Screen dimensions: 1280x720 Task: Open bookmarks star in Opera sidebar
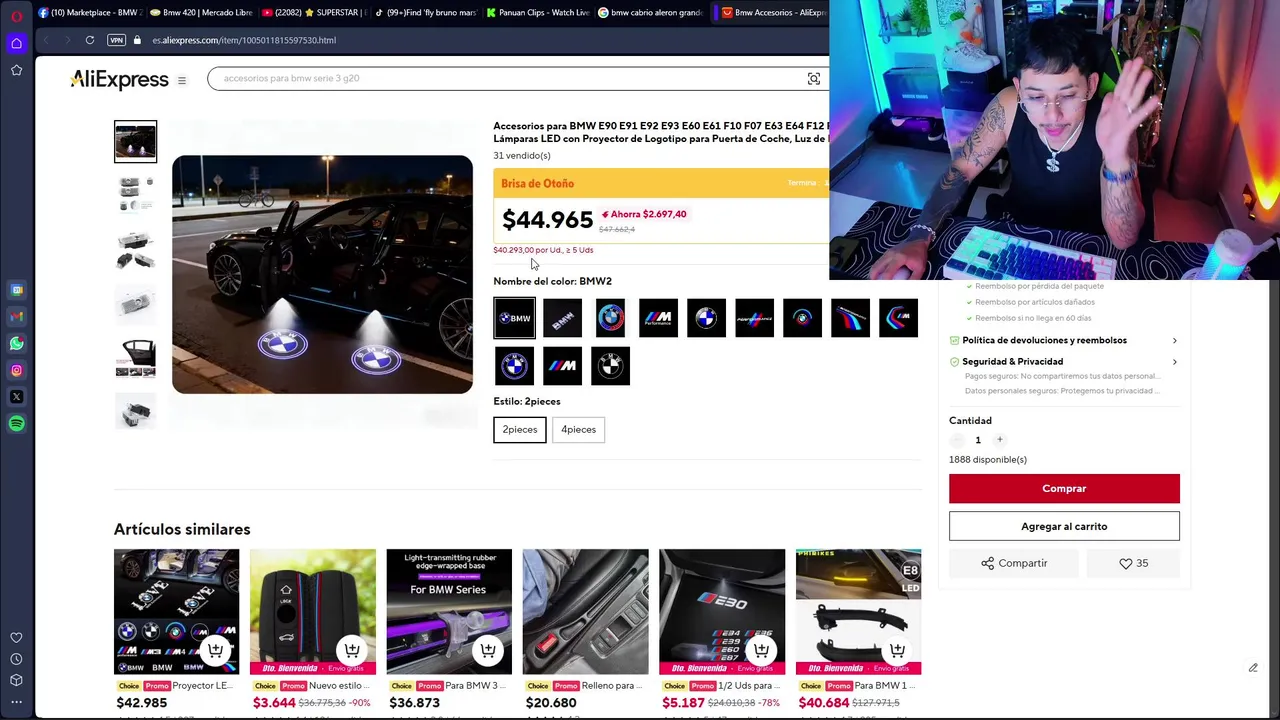(x=16, y=70)
